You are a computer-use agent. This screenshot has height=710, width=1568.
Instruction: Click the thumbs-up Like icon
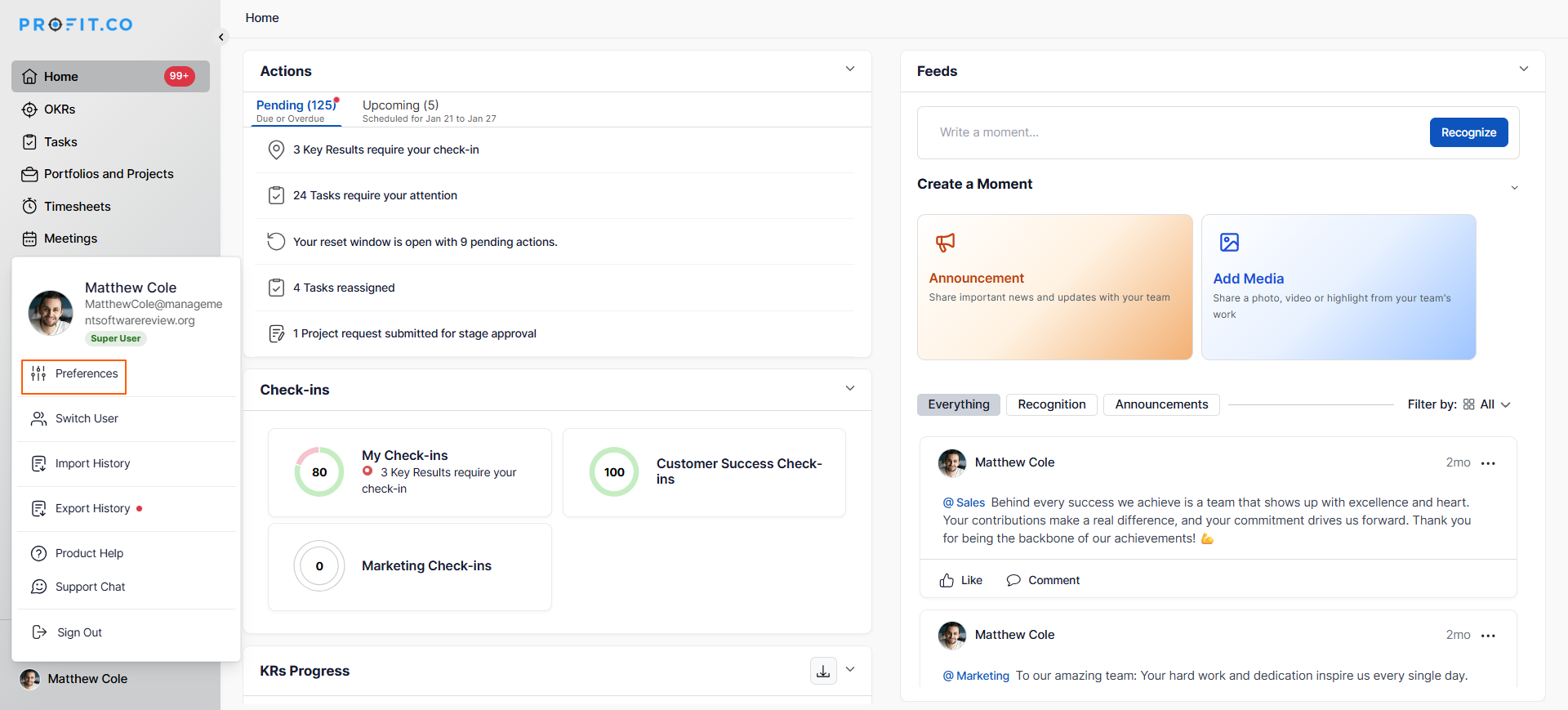point(947,580)
